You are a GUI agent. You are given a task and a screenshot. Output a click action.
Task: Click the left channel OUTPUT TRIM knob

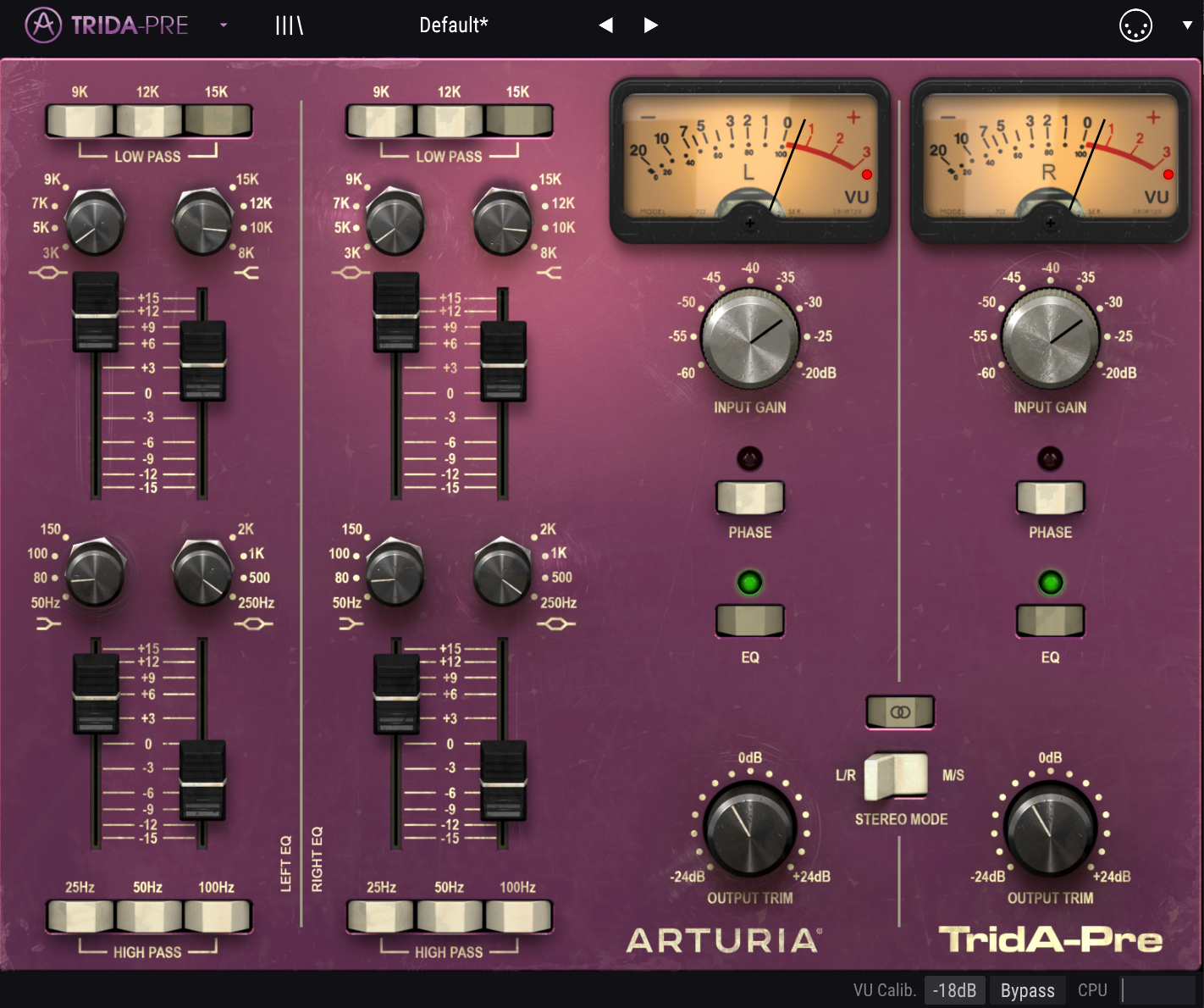click(x=750, y=829)
